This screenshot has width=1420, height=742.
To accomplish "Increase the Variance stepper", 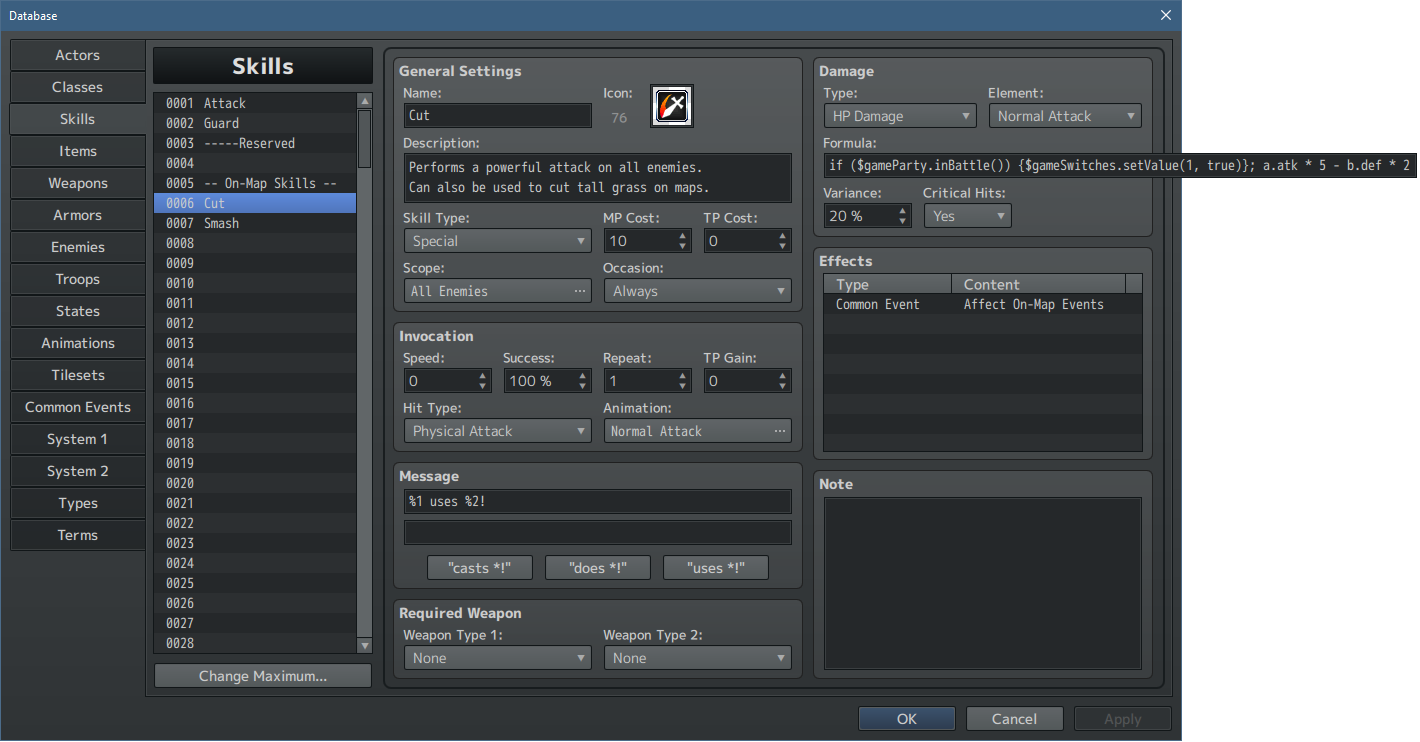I will click(x=903, y=211).
